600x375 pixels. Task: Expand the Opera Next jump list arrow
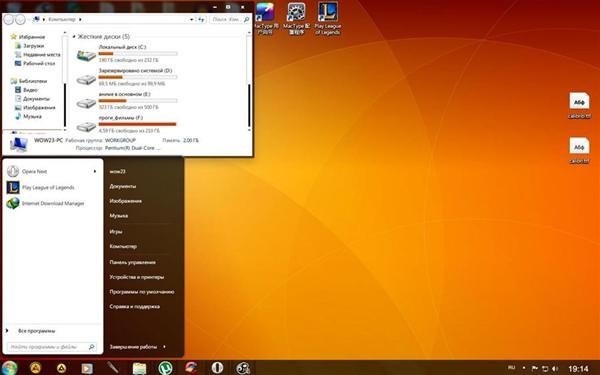(x=95, y=171)
